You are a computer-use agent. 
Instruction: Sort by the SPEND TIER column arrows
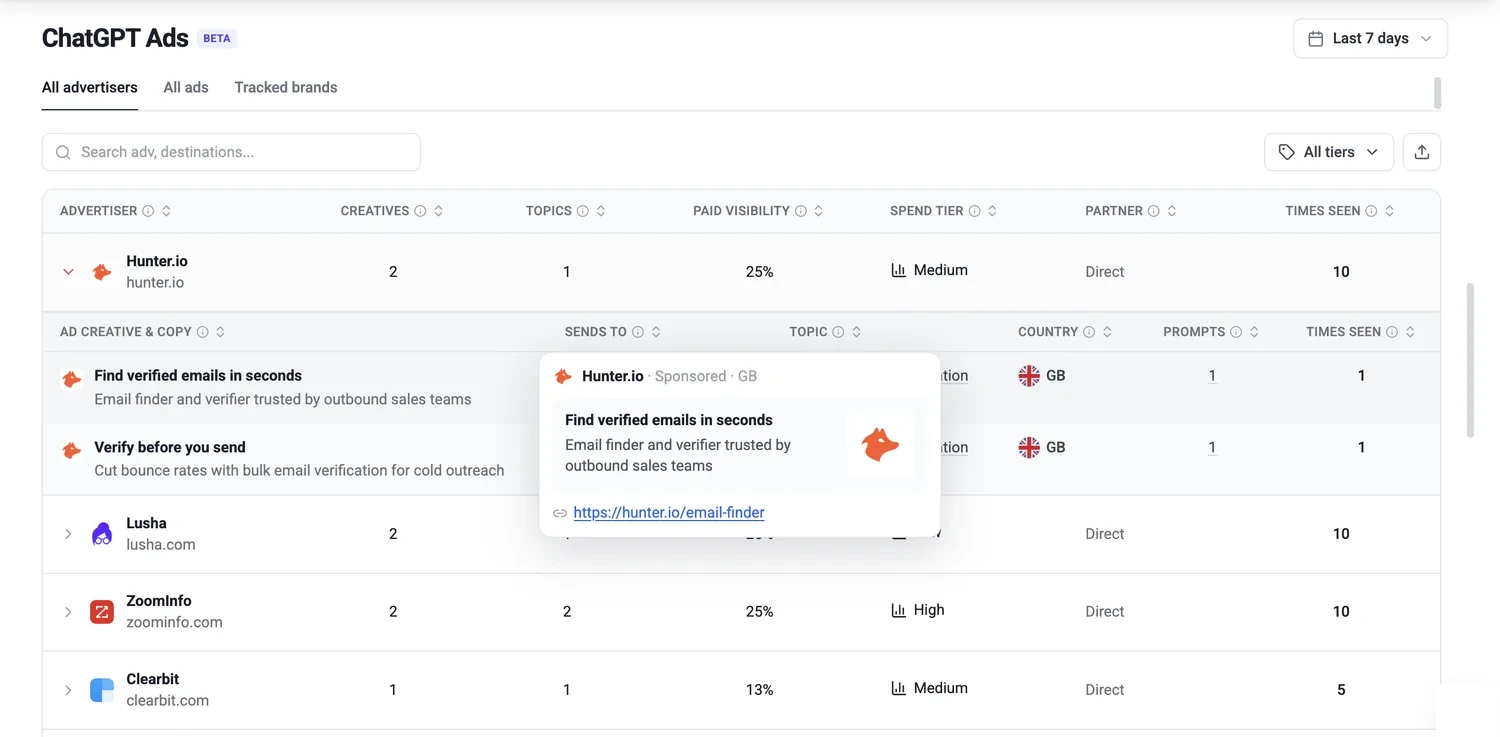pos(992,211)
